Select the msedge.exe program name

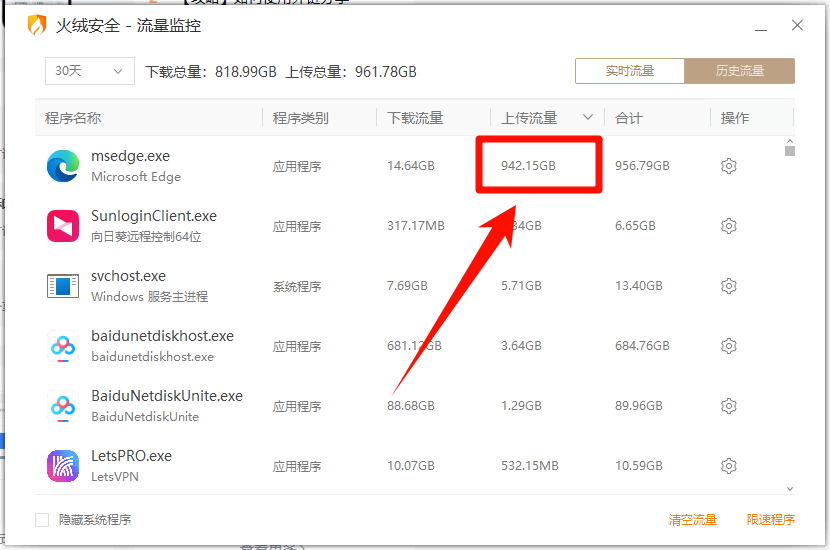pos(130,156)
